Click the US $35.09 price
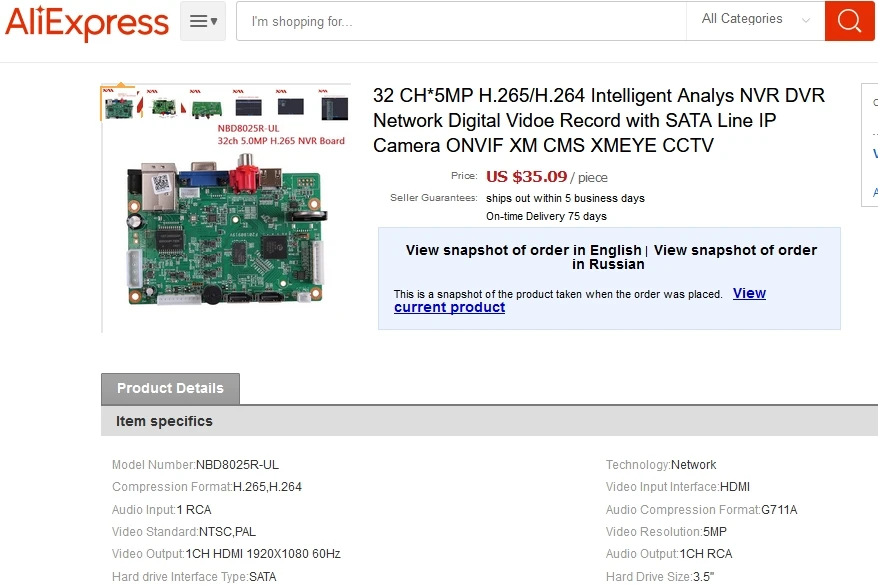The height and width of the screenshot is (585, 878). click(x=526, y=177)
